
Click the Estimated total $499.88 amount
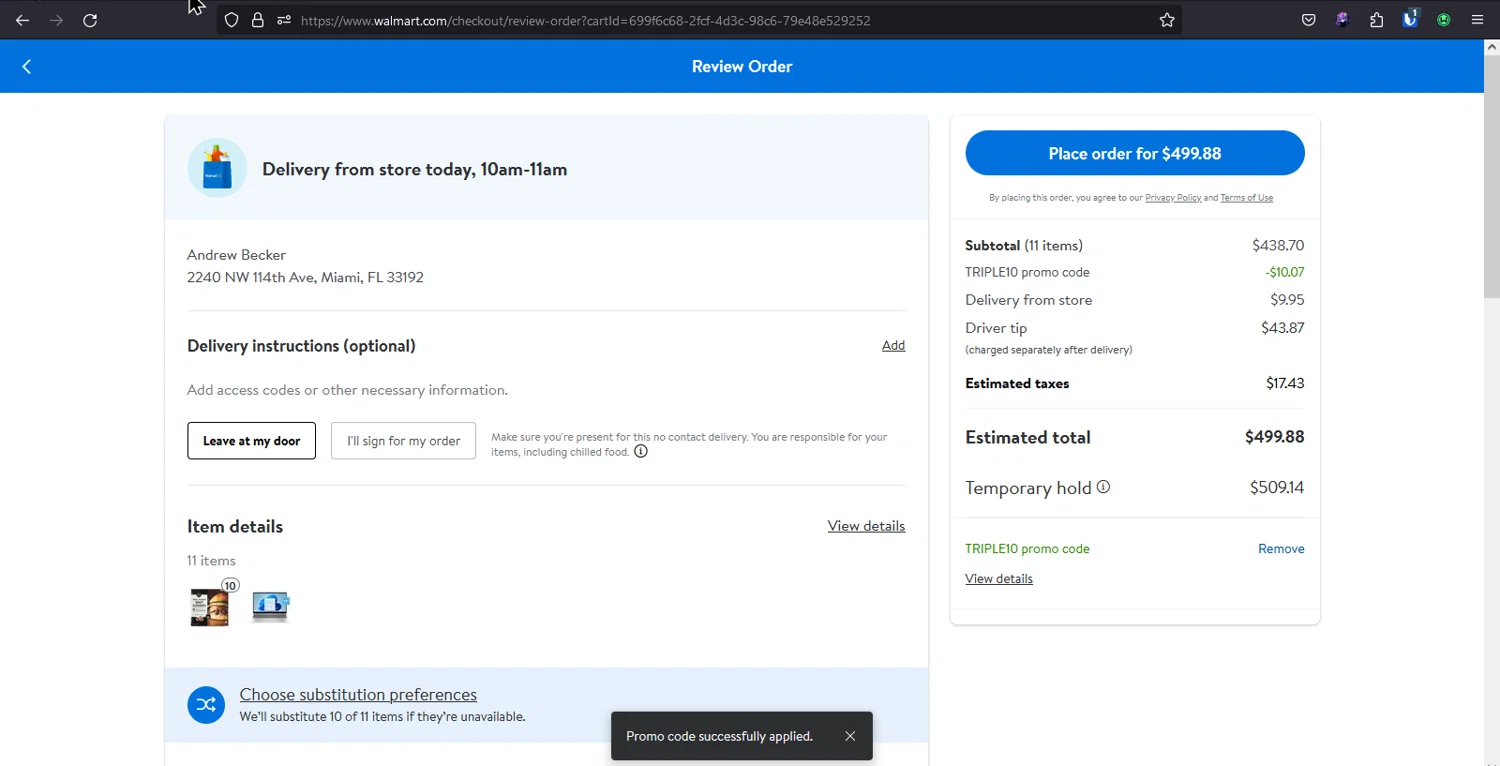click(1274, 437)
